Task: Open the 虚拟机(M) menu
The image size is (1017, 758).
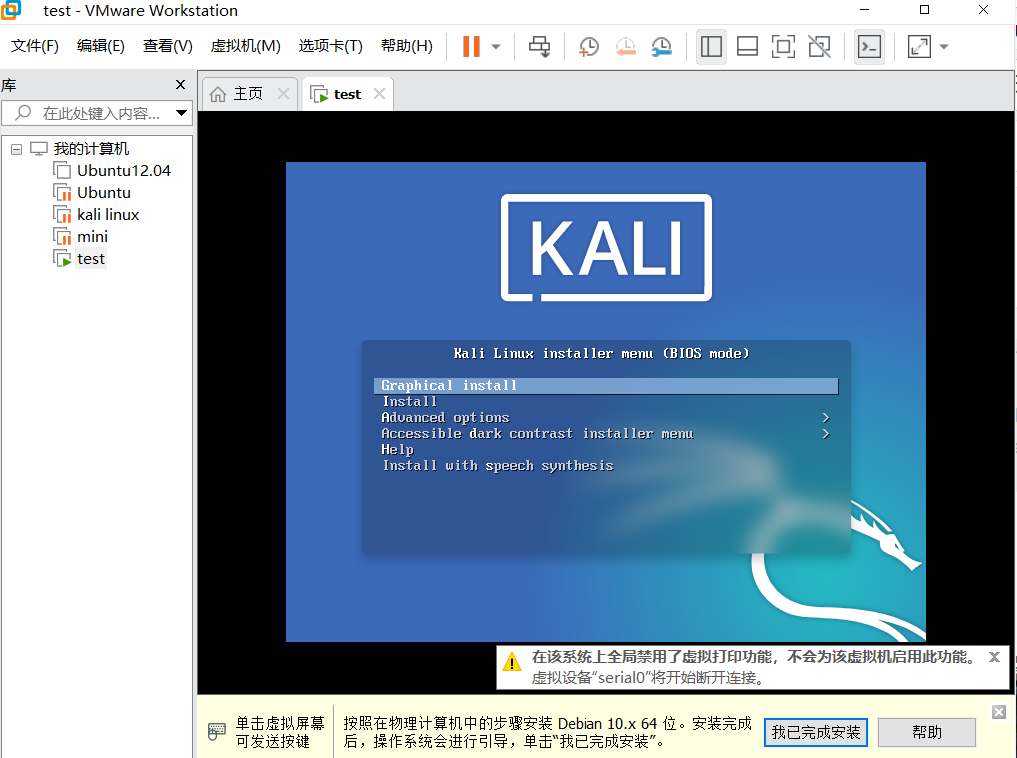Action: pos(246,46)
